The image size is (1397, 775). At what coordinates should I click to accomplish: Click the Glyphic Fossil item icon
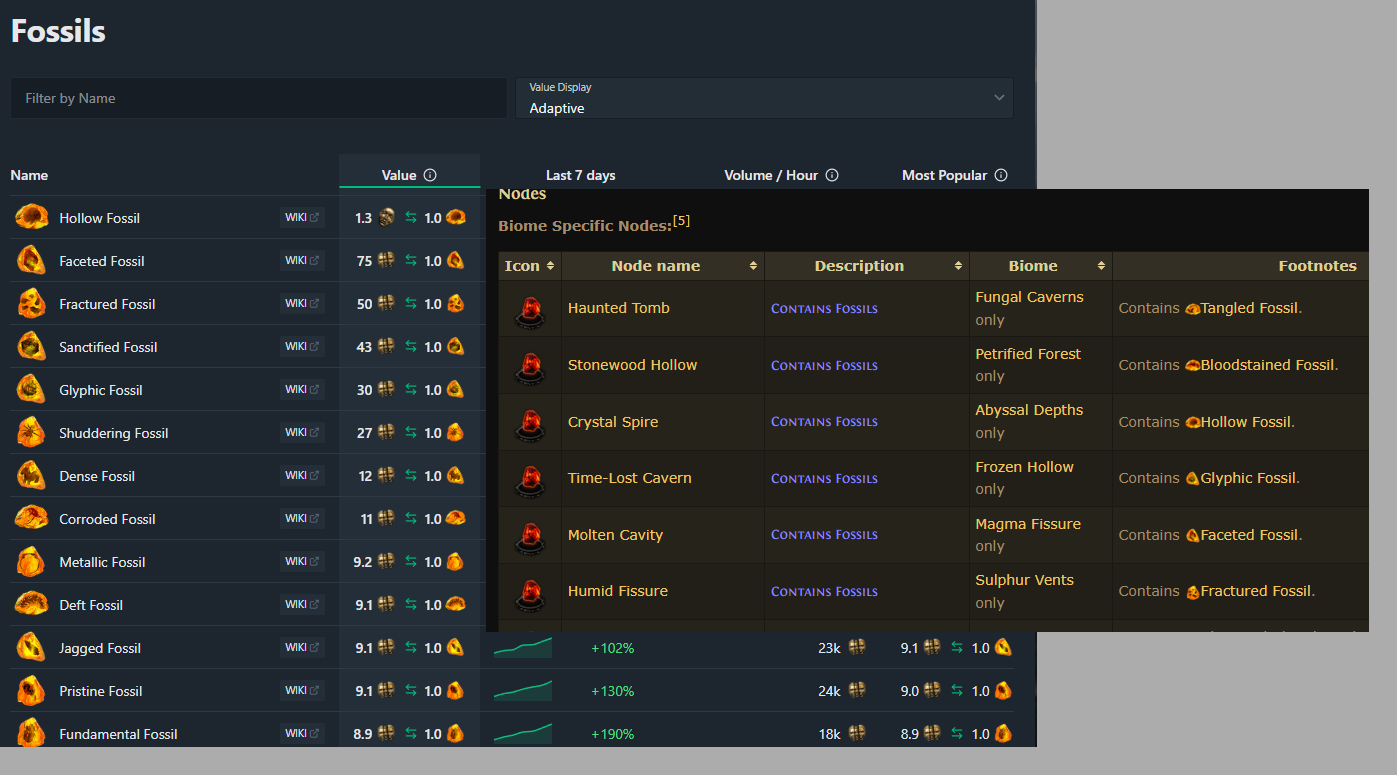[x=32, y=389]
